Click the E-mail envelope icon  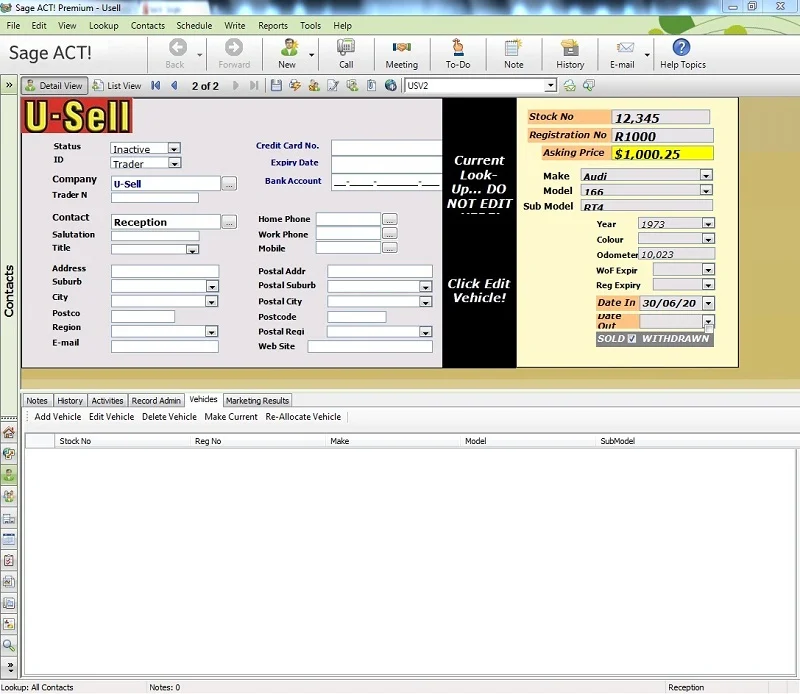625,47
